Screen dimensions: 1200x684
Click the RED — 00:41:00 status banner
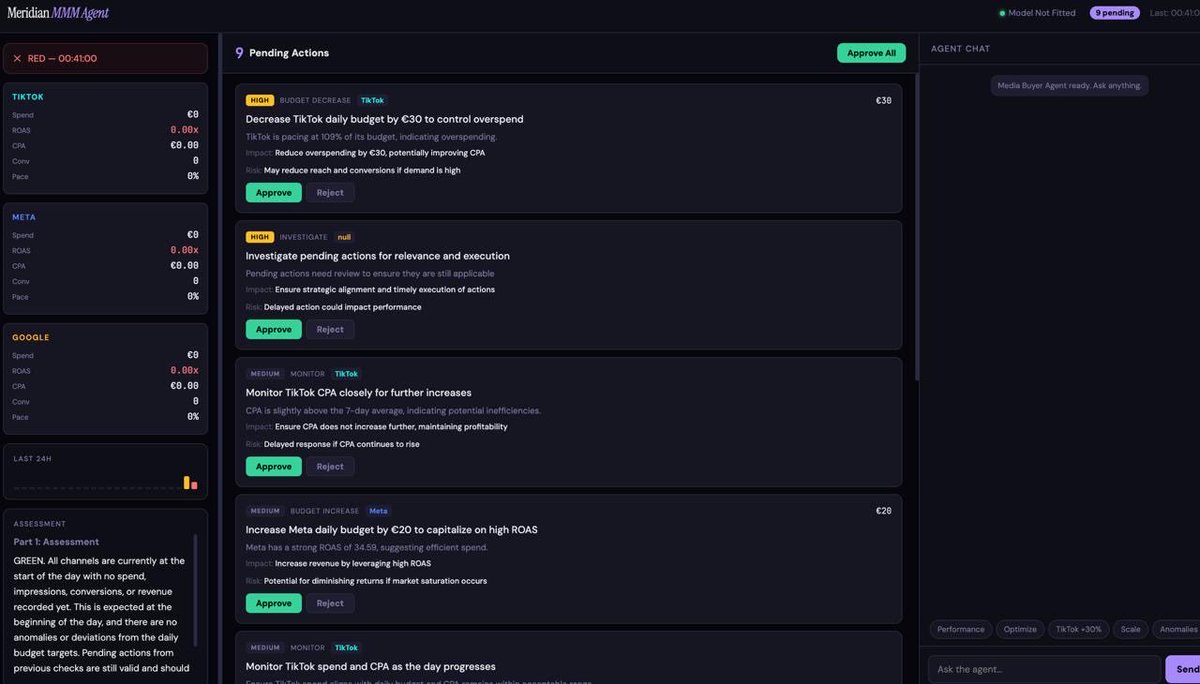(x=105, y=59)
